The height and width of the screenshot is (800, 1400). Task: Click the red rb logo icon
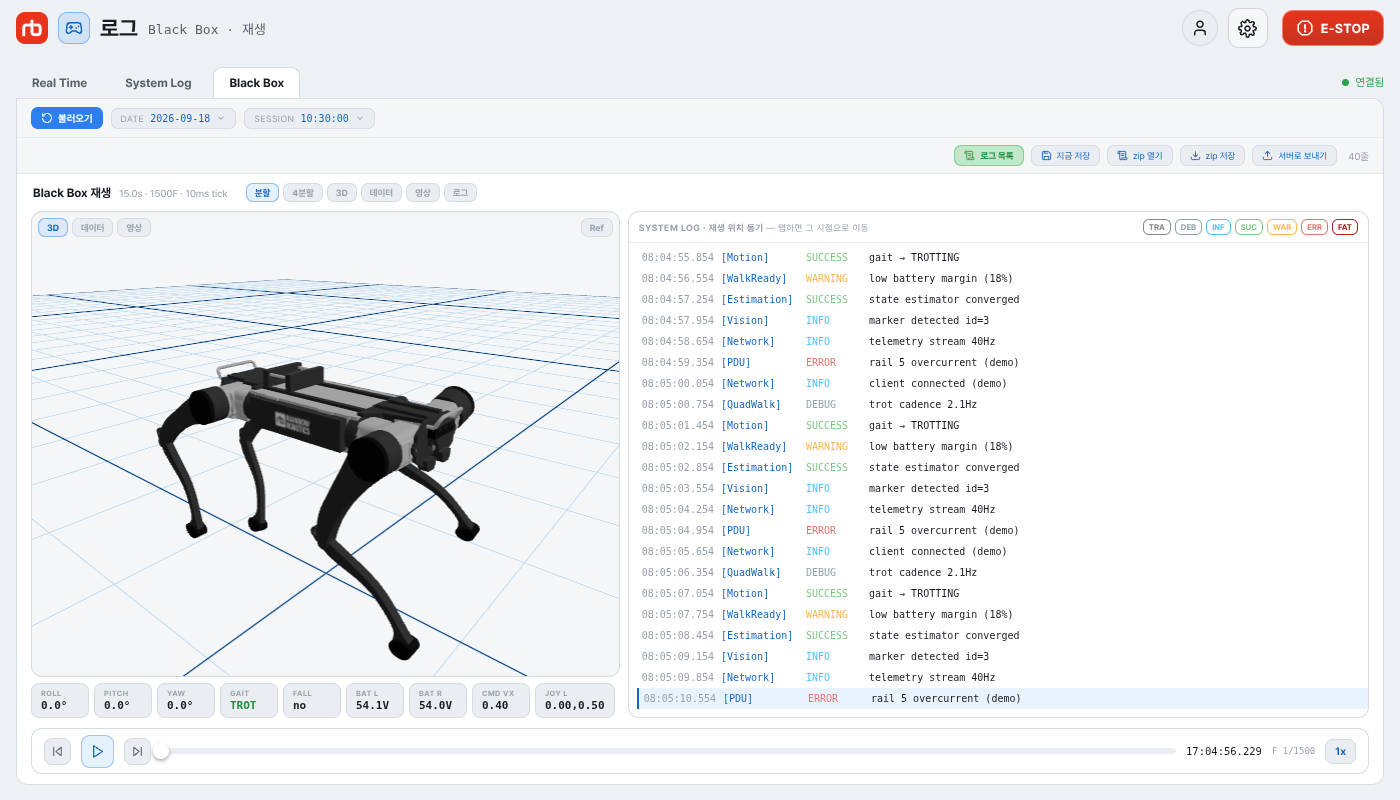(32, 28)
